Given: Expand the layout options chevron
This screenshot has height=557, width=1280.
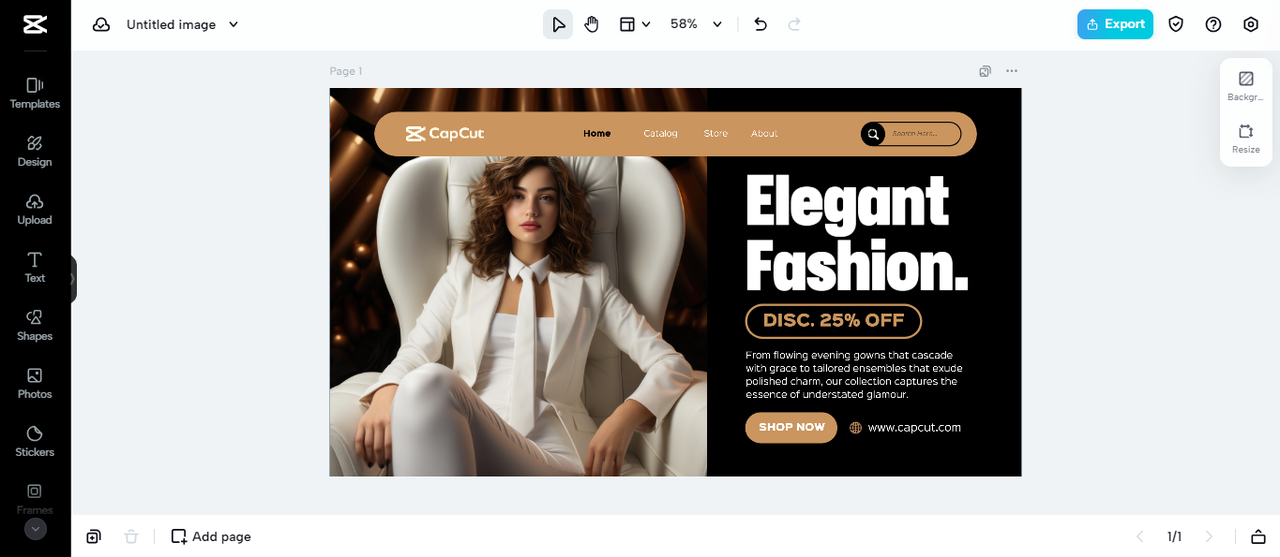Looking at the screenshot, I should coord(646,24).
